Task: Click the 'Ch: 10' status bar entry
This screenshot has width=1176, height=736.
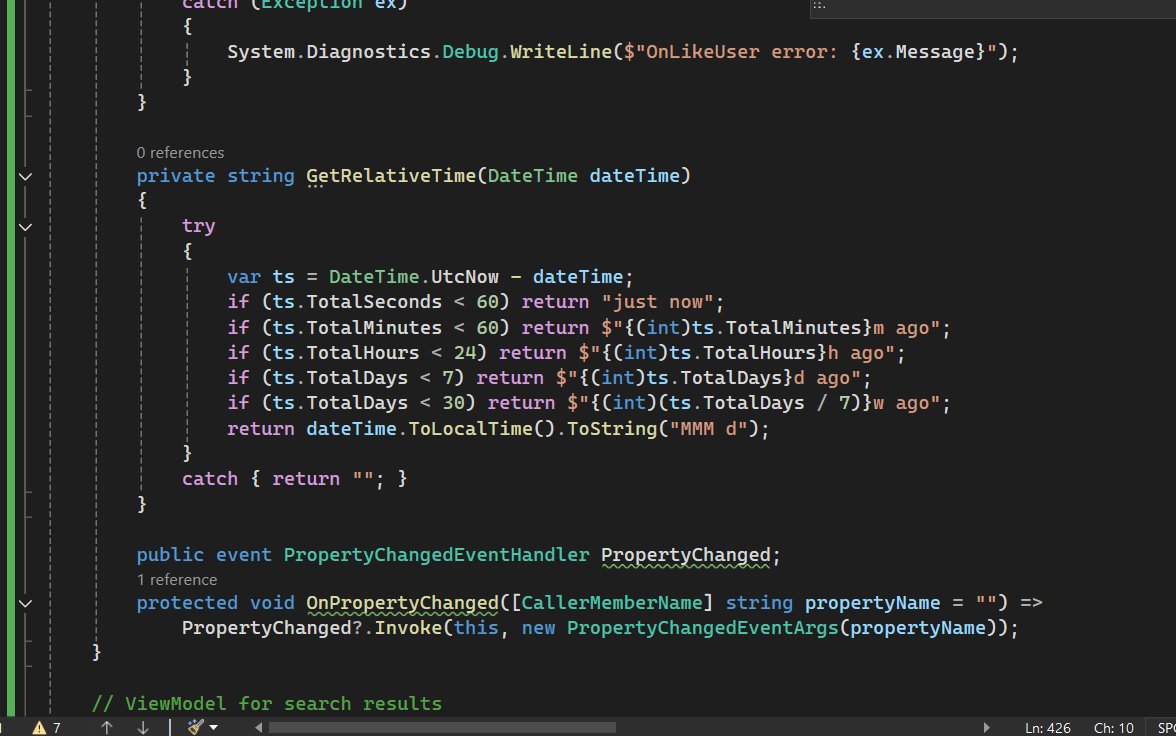Action: tap(1114, 728)
